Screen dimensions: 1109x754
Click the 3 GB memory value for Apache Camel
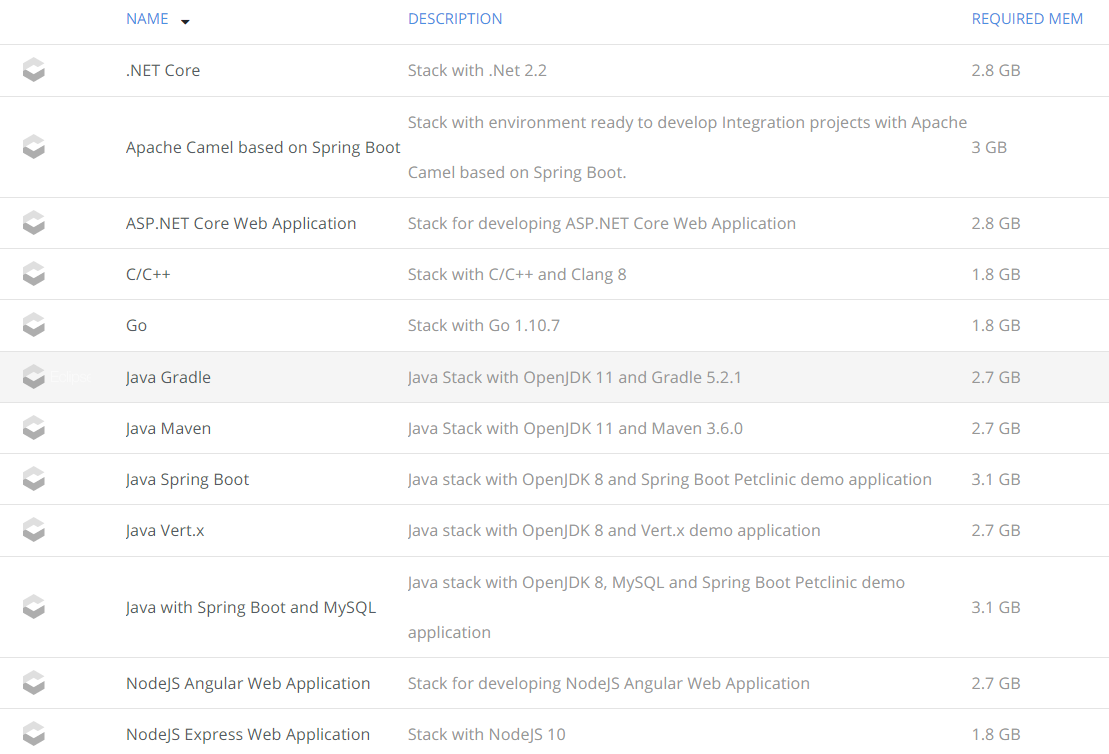click(989, 148)
